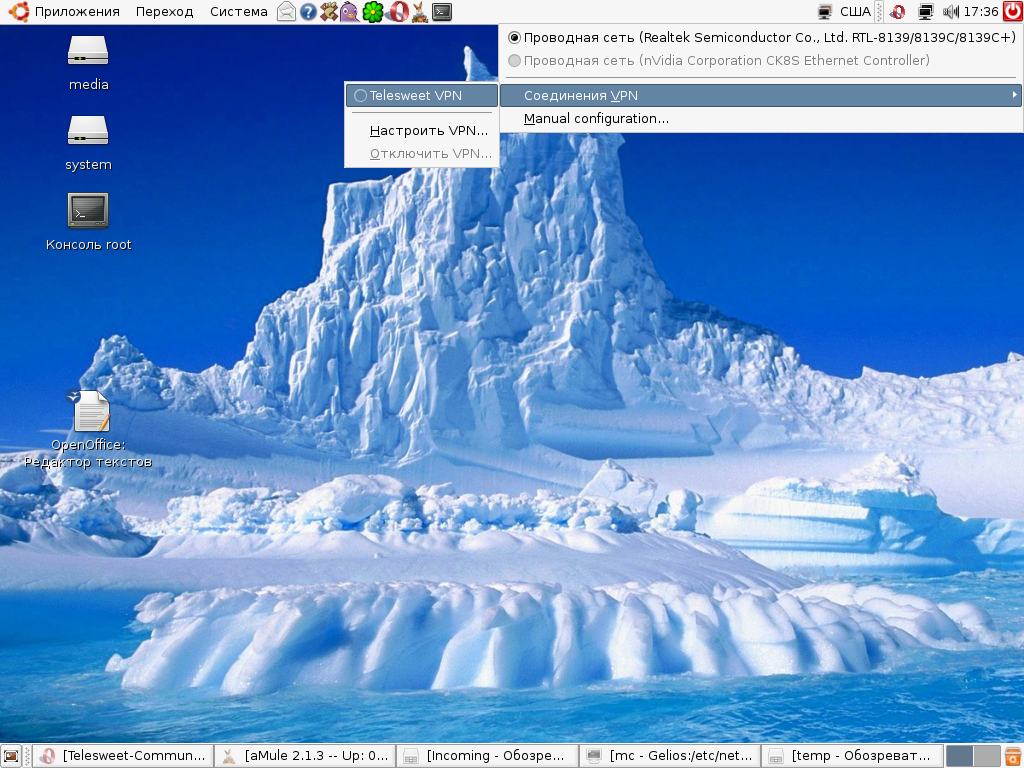Image resolution: width=1024 pixels, height=768 pixels.
Task: Open the mail envelope launcher
Action: click(287, 12)
